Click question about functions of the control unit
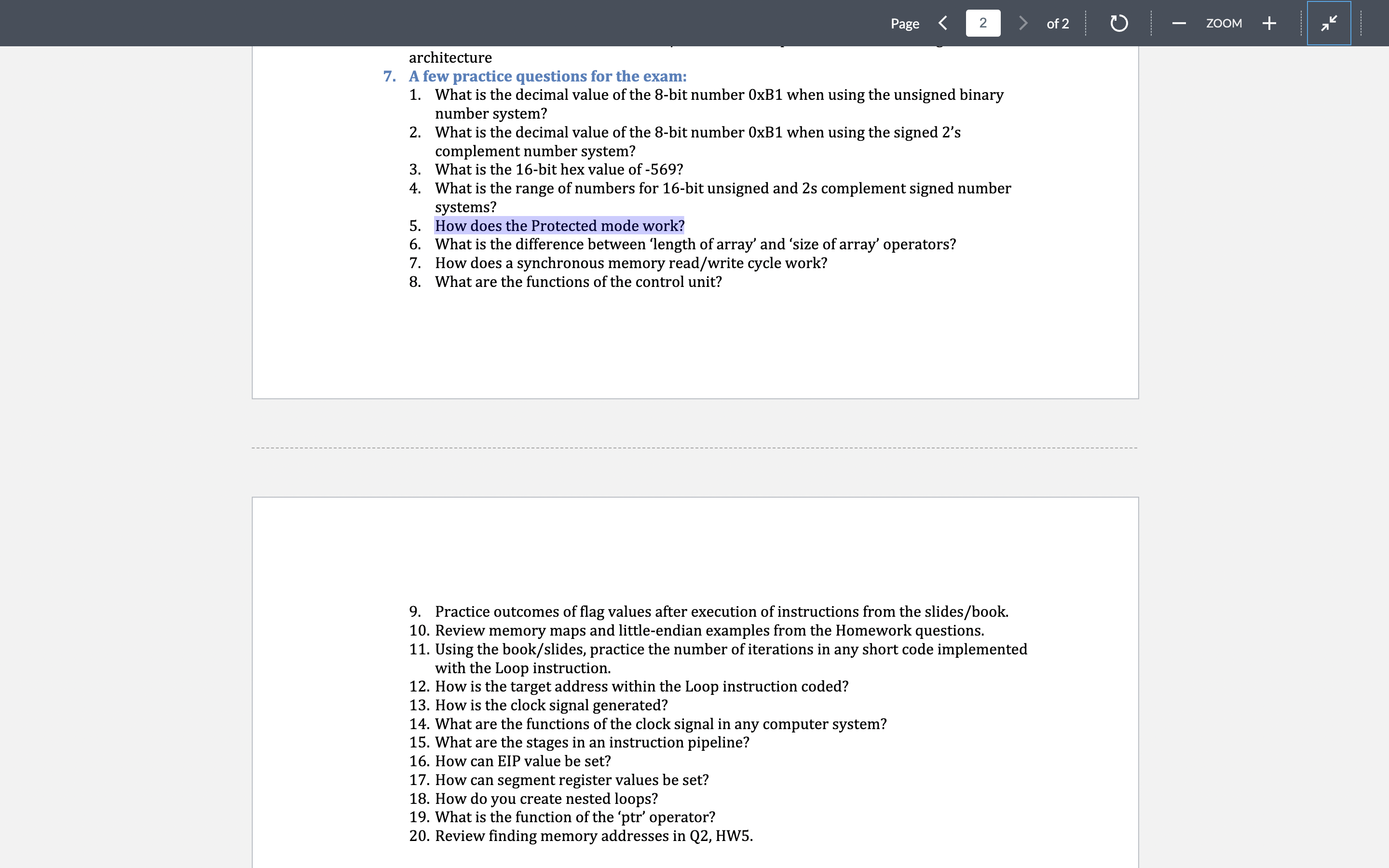The height and width of the screenshot is (868, 1389). (578, 281)
